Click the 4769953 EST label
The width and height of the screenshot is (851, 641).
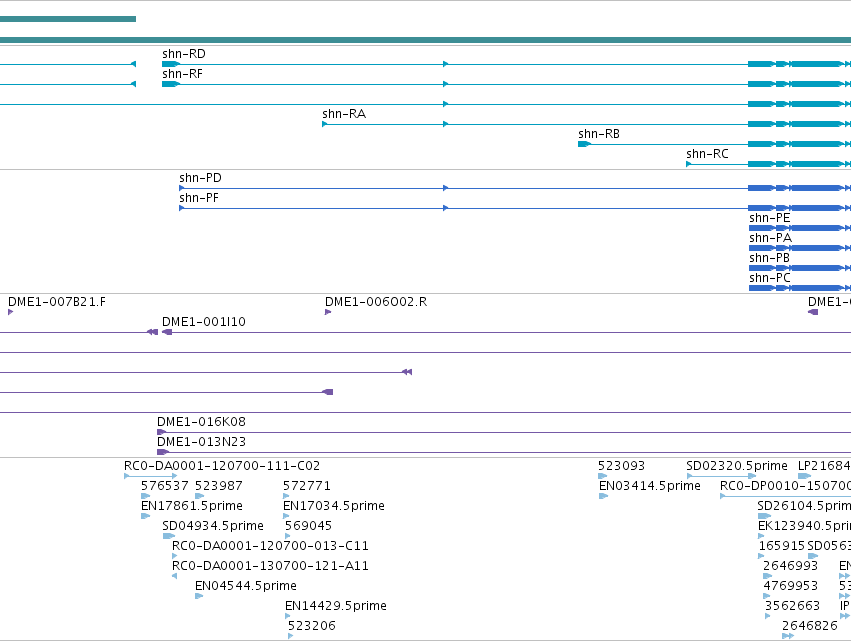tap(790, 586)
